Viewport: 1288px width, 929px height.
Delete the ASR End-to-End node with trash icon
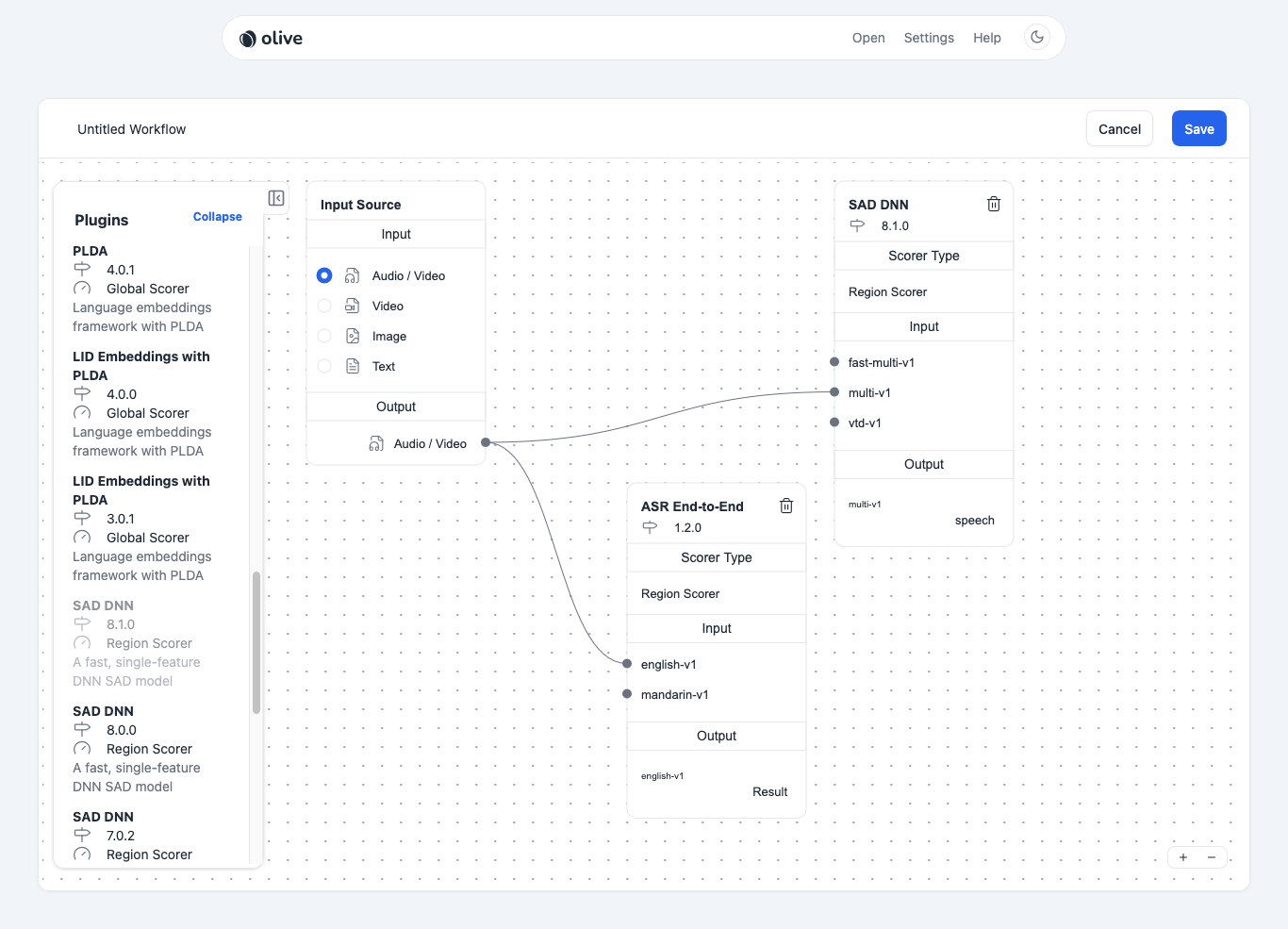click(786, 506)
